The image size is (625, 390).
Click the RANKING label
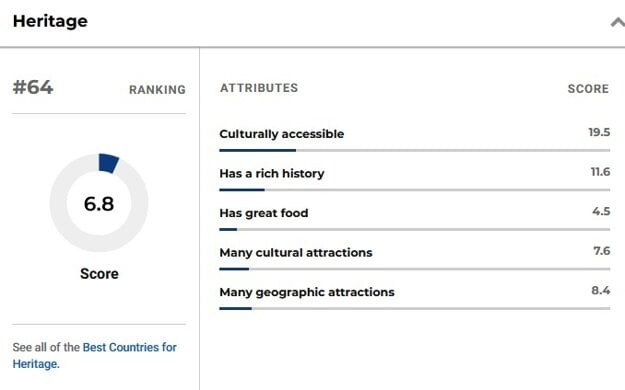pyautogui.click(x=157, y=90)
